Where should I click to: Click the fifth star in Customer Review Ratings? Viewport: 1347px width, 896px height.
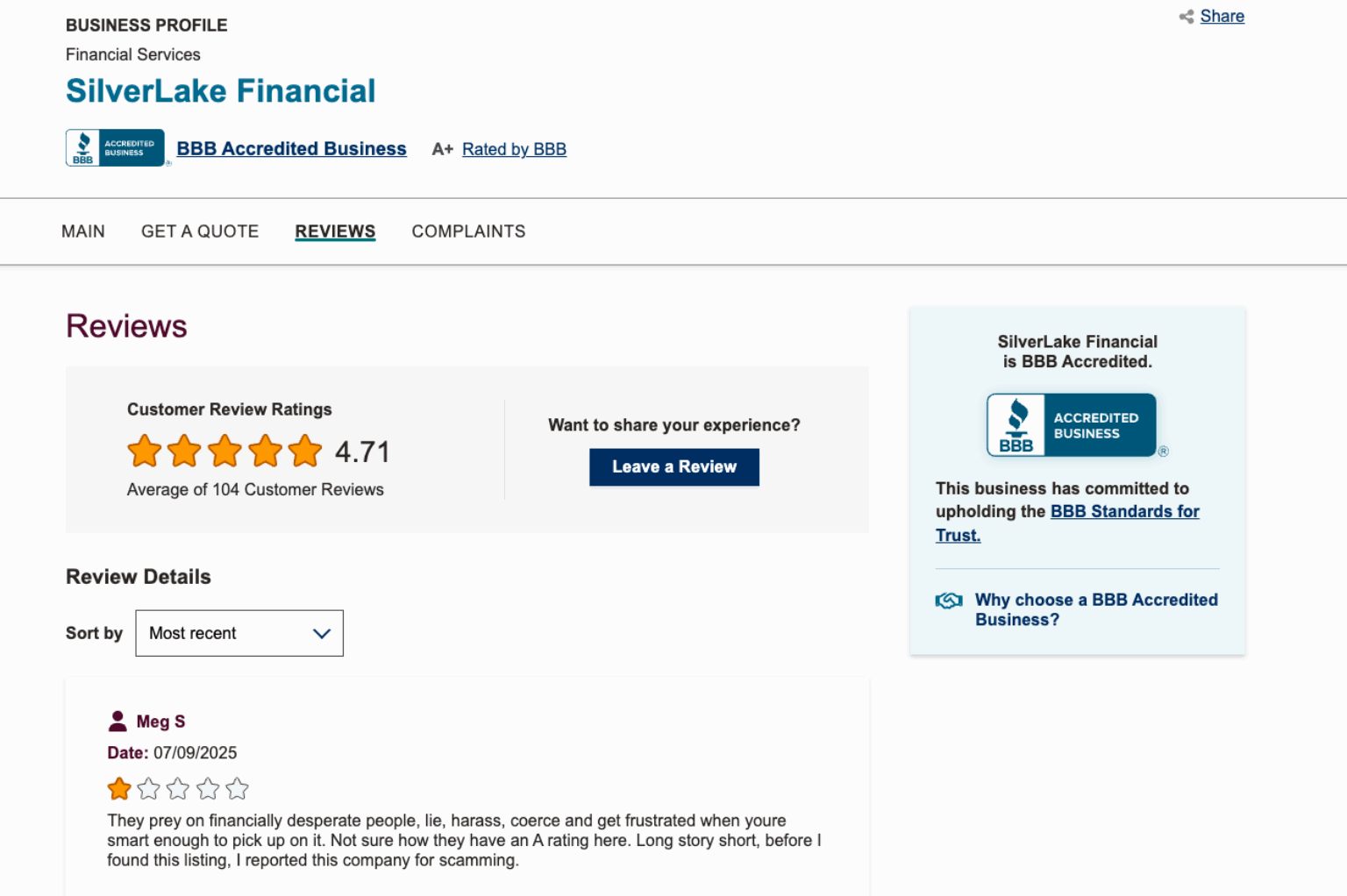[x=305, y=451]
